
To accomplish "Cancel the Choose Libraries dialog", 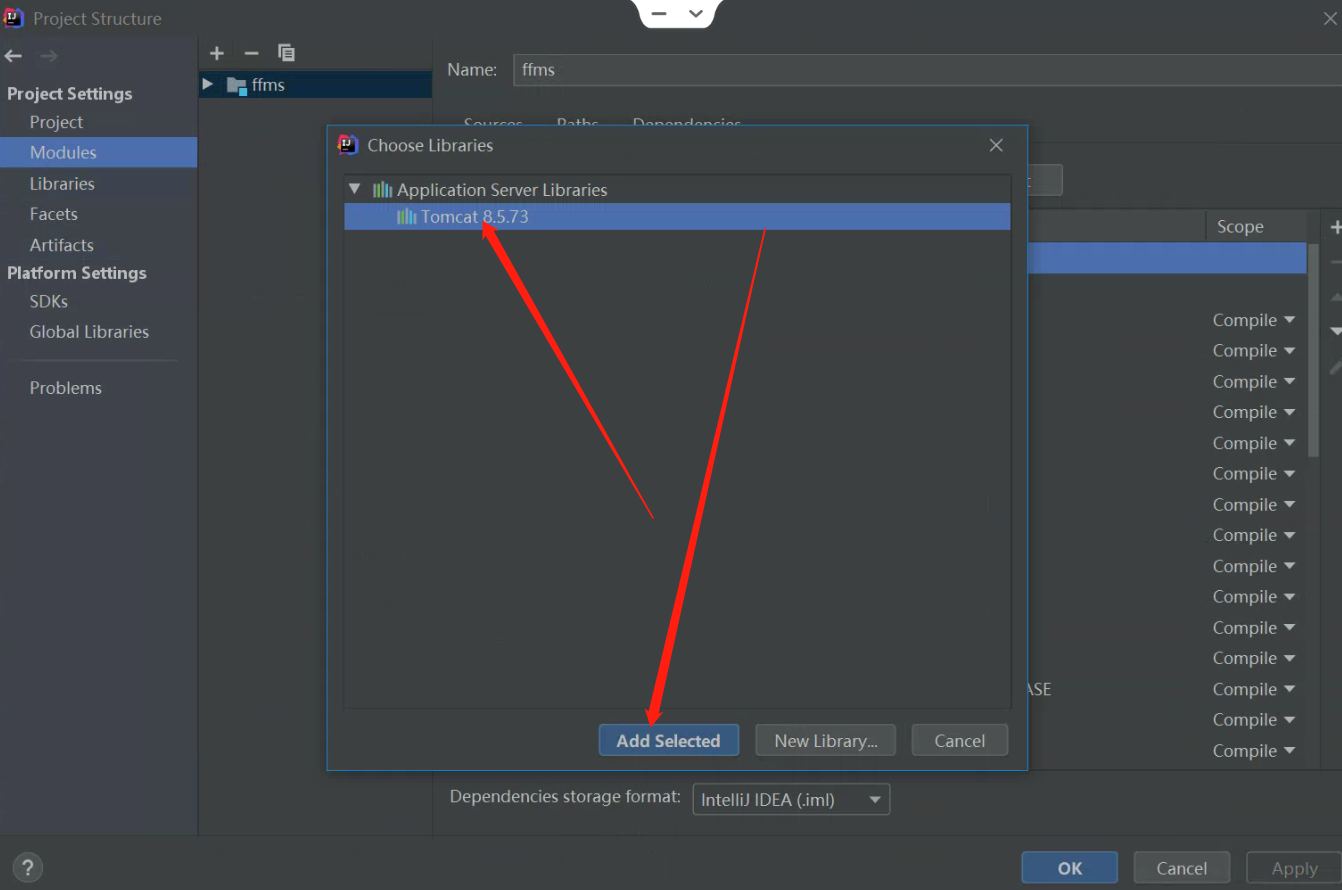I will click(959, 741).
